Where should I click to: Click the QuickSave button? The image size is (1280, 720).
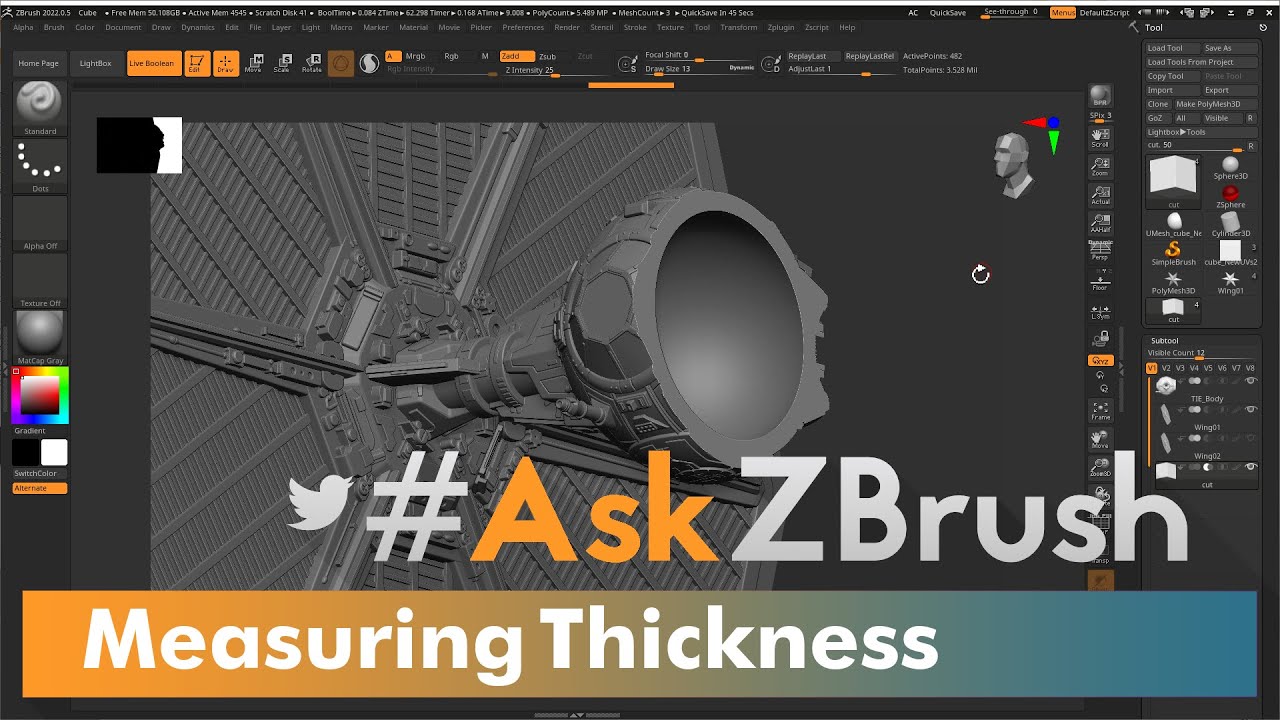[x=948, y=13]
